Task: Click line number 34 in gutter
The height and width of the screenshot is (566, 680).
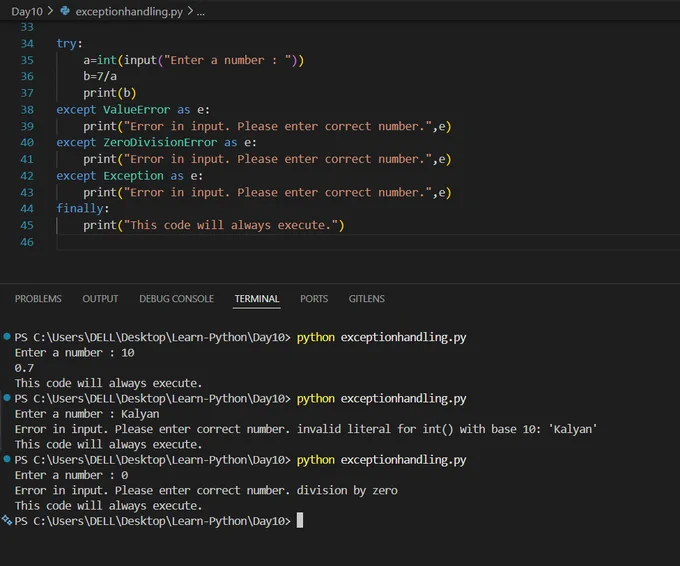Action: point(27,43)
